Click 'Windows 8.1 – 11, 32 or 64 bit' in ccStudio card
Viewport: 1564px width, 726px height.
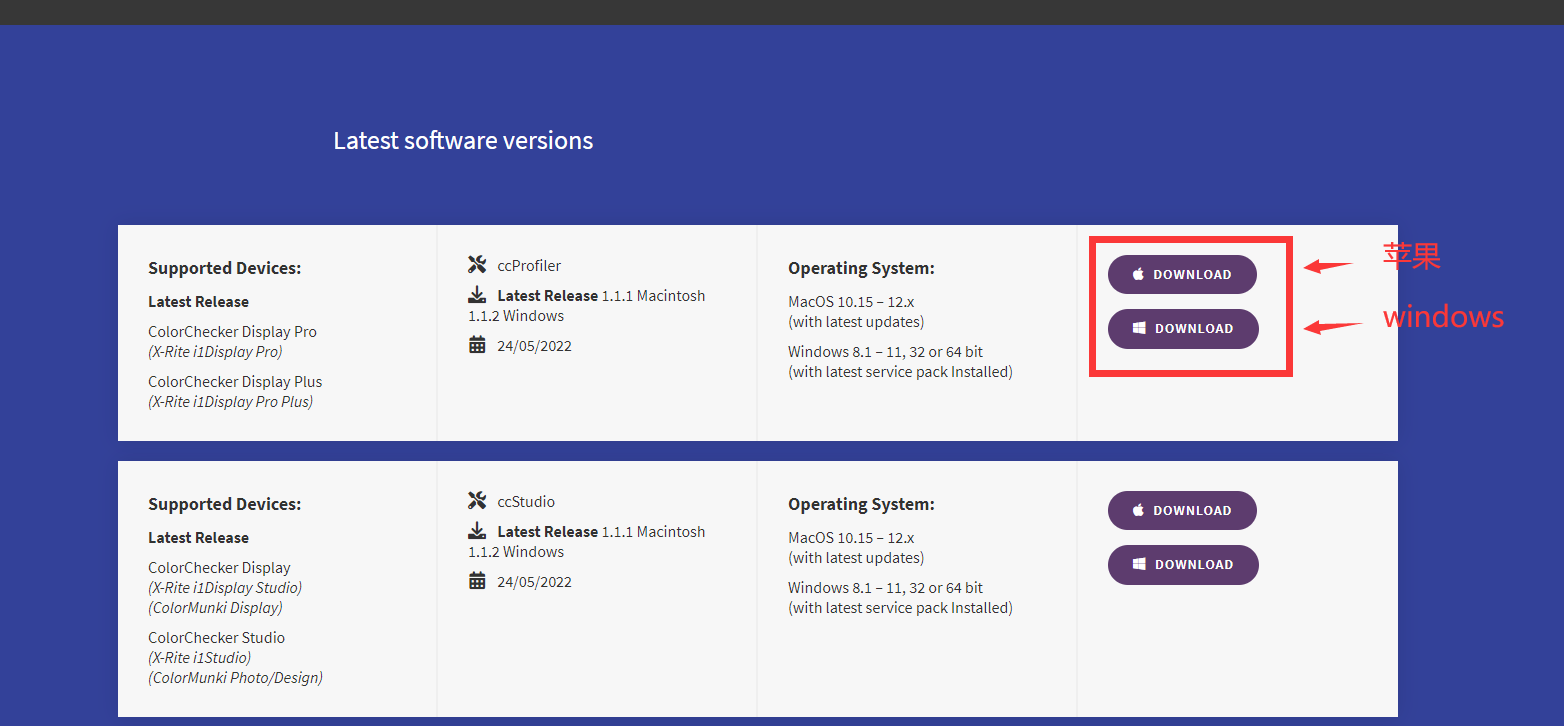click(x=885, y=588)
